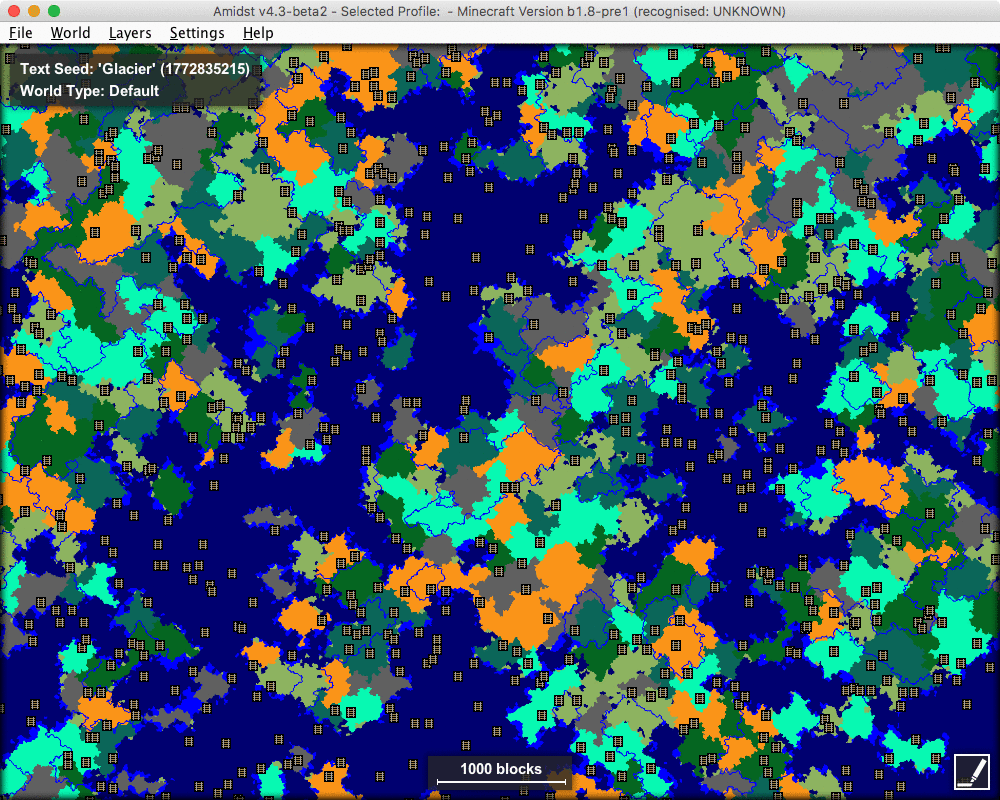Screen dimensions: 1000x800
Task: Open the Help menu
Action: (x=258, y=33)
